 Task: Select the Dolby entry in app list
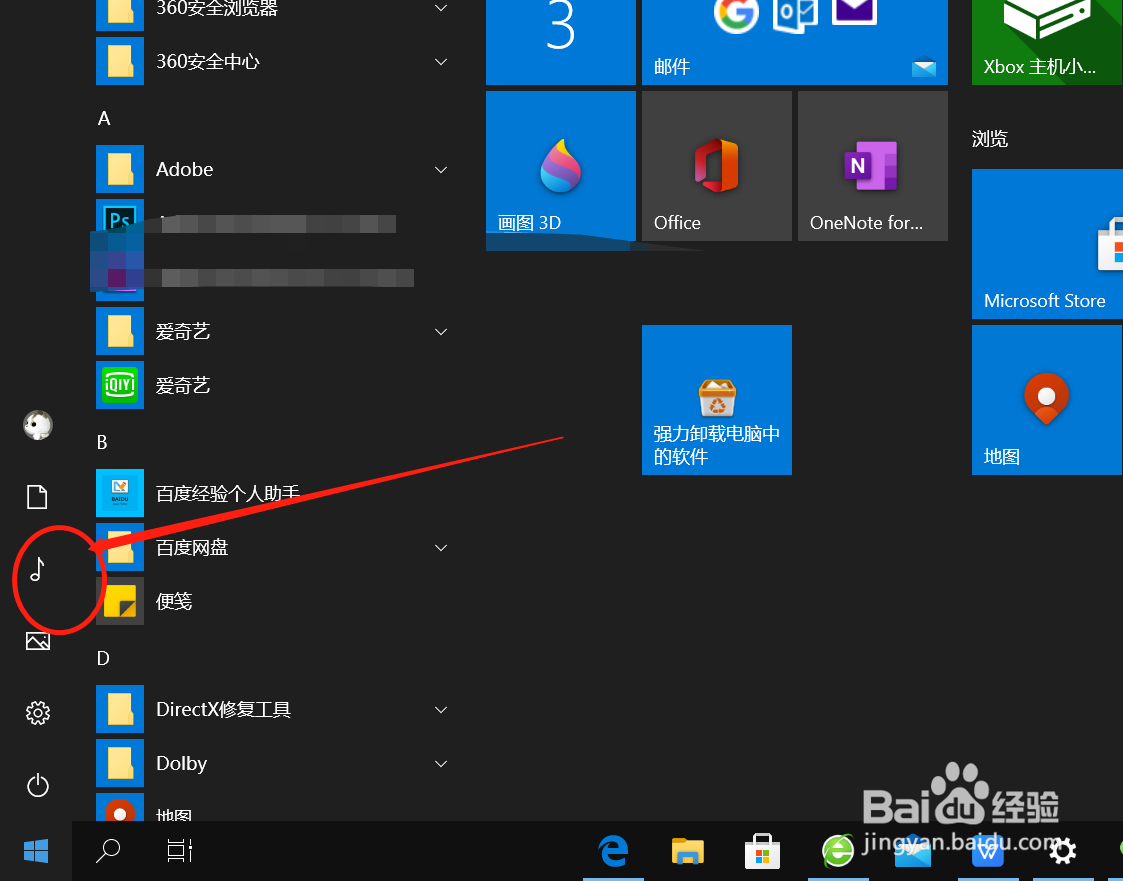tap(181, 763)
